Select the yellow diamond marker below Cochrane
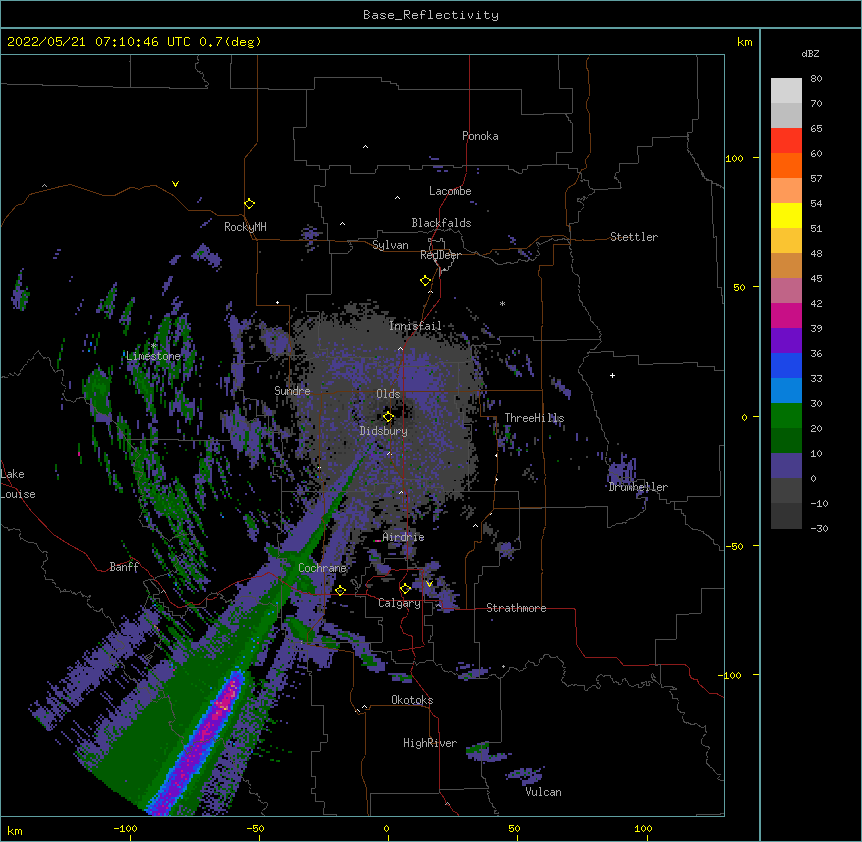862x842 pixels. coord(340,590)
